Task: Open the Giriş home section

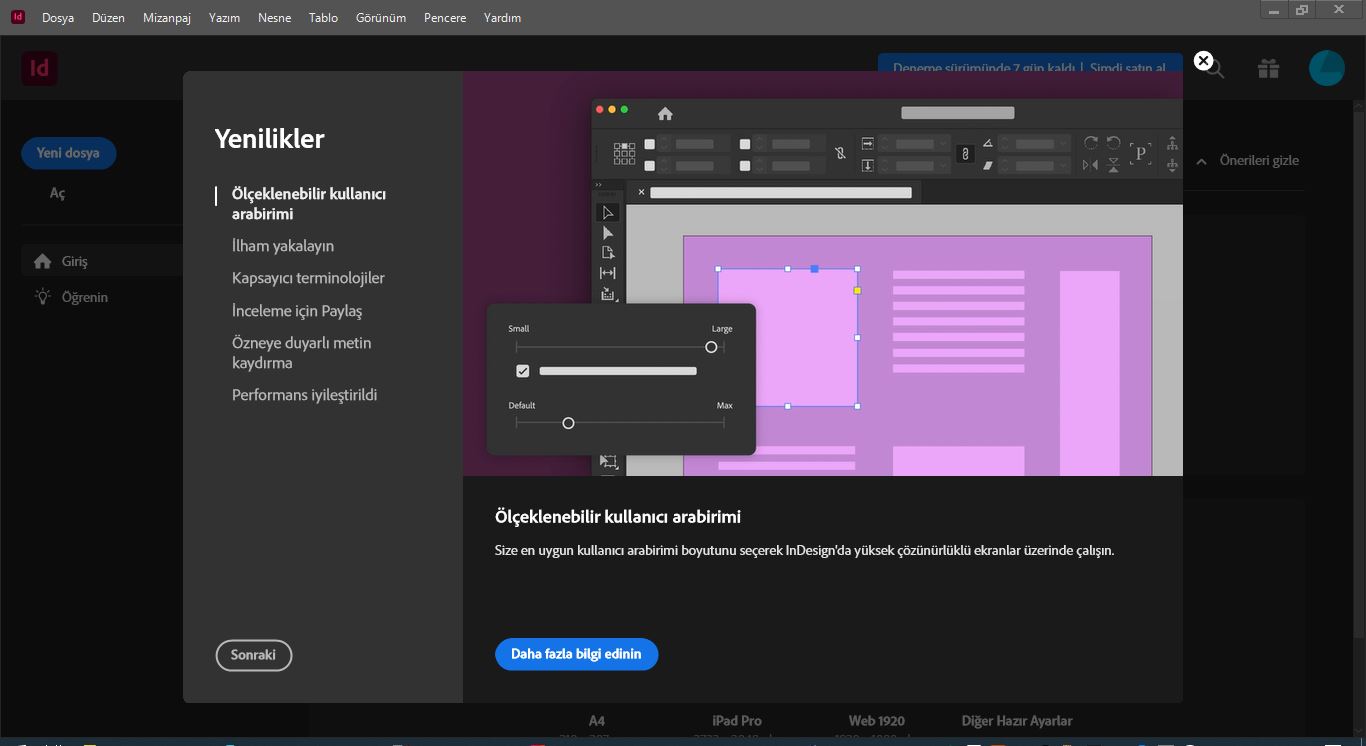Action: click(100, 261)
